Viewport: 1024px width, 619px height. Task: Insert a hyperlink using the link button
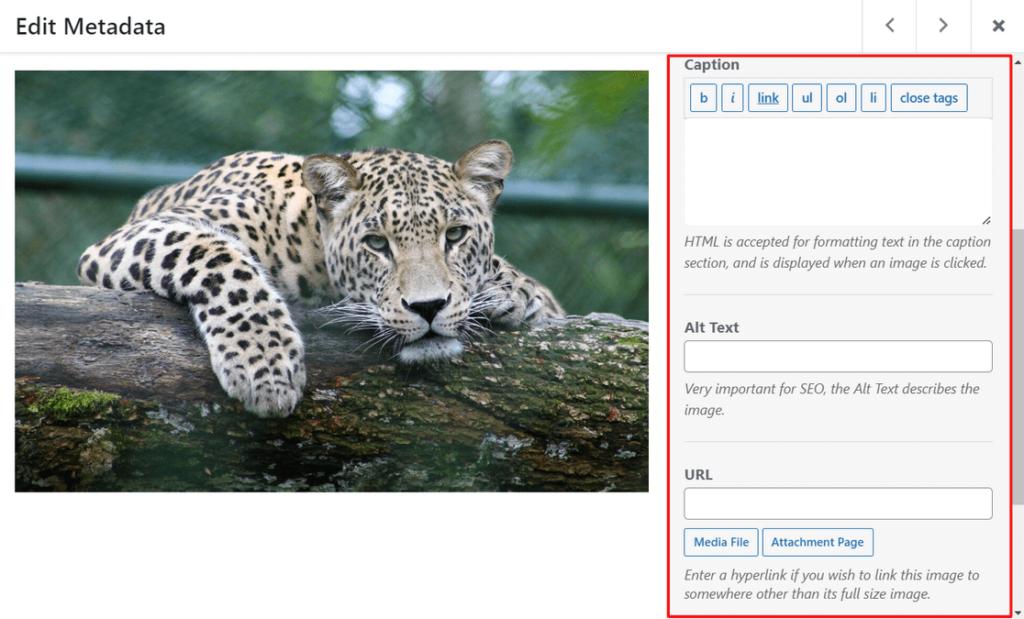[767, 97]
